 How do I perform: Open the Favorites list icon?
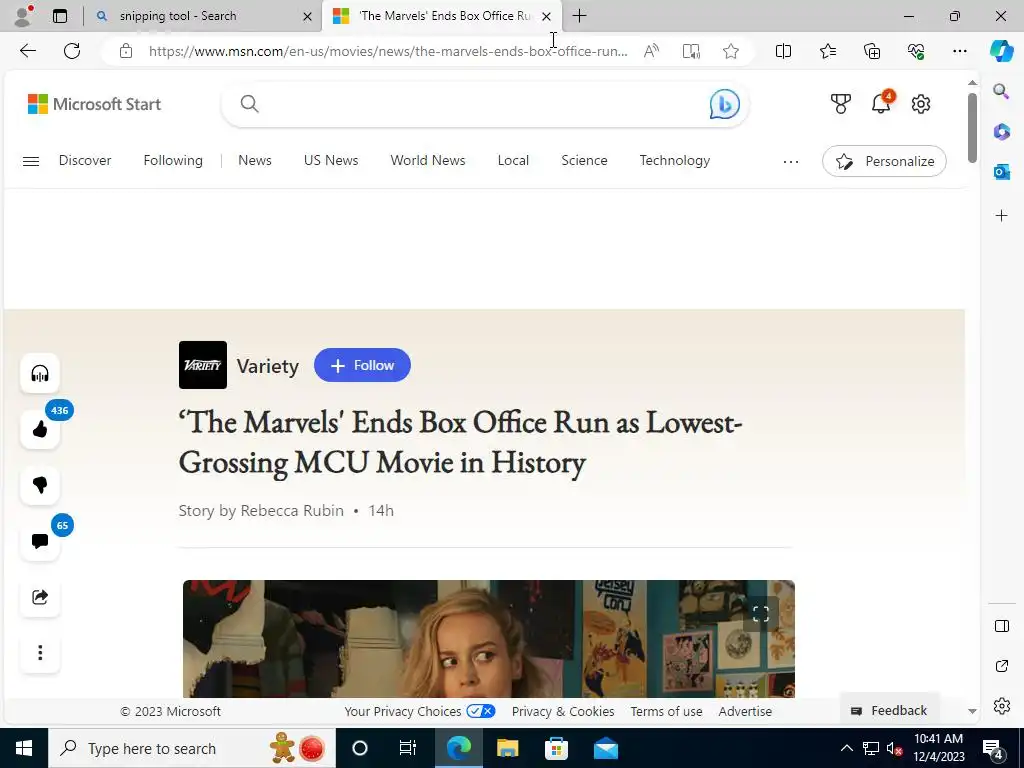[827, 51]
